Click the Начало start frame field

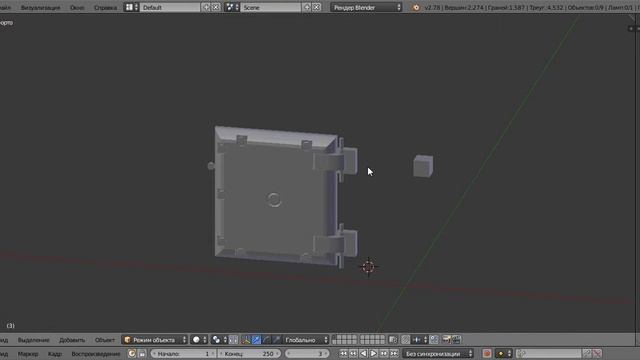pyautogui.click(x=183, y=354)
